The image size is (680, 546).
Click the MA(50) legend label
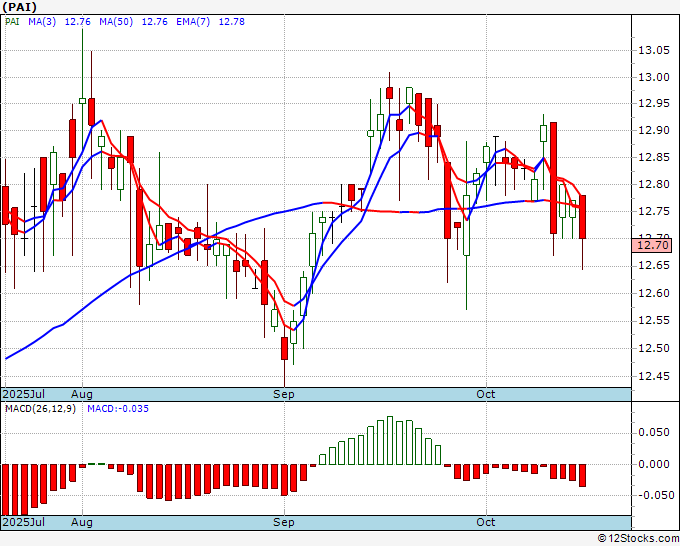[x=116, y=21]
